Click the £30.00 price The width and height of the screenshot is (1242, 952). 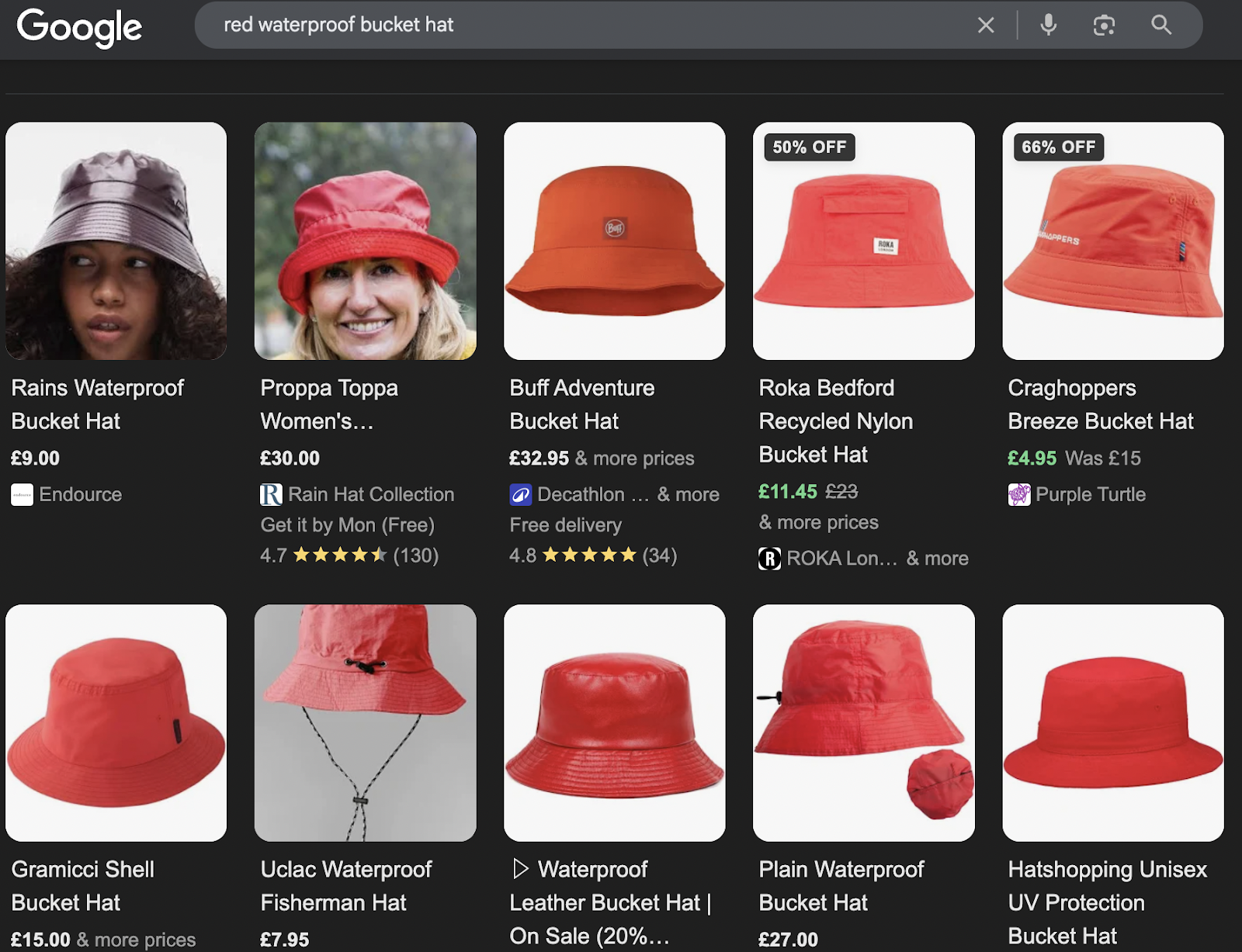pyautogui.click(x=290, y=459)
